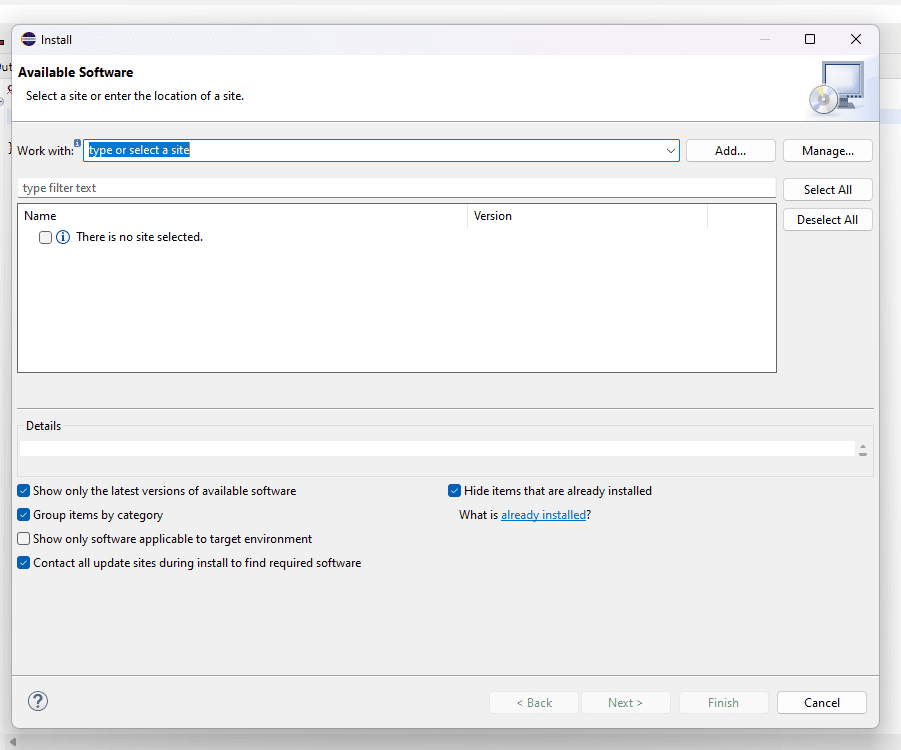
Task: Click the Eclipse icon in title bar
Action: (28, 39)
